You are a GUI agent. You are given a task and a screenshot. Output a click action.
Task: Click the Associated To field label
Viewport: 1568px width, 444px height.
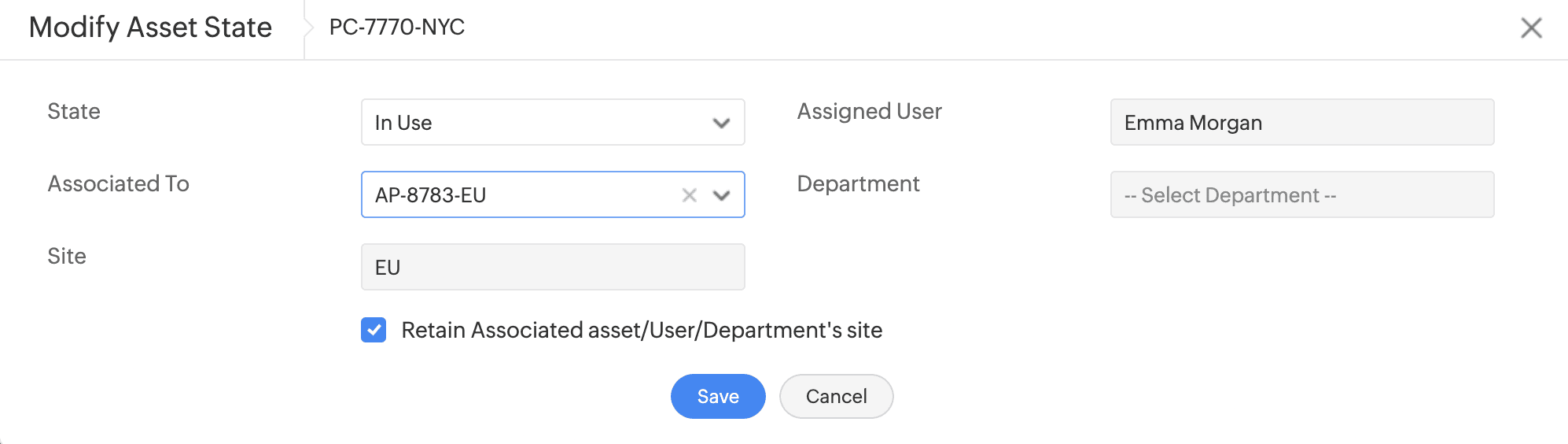[x=119, y=184]
